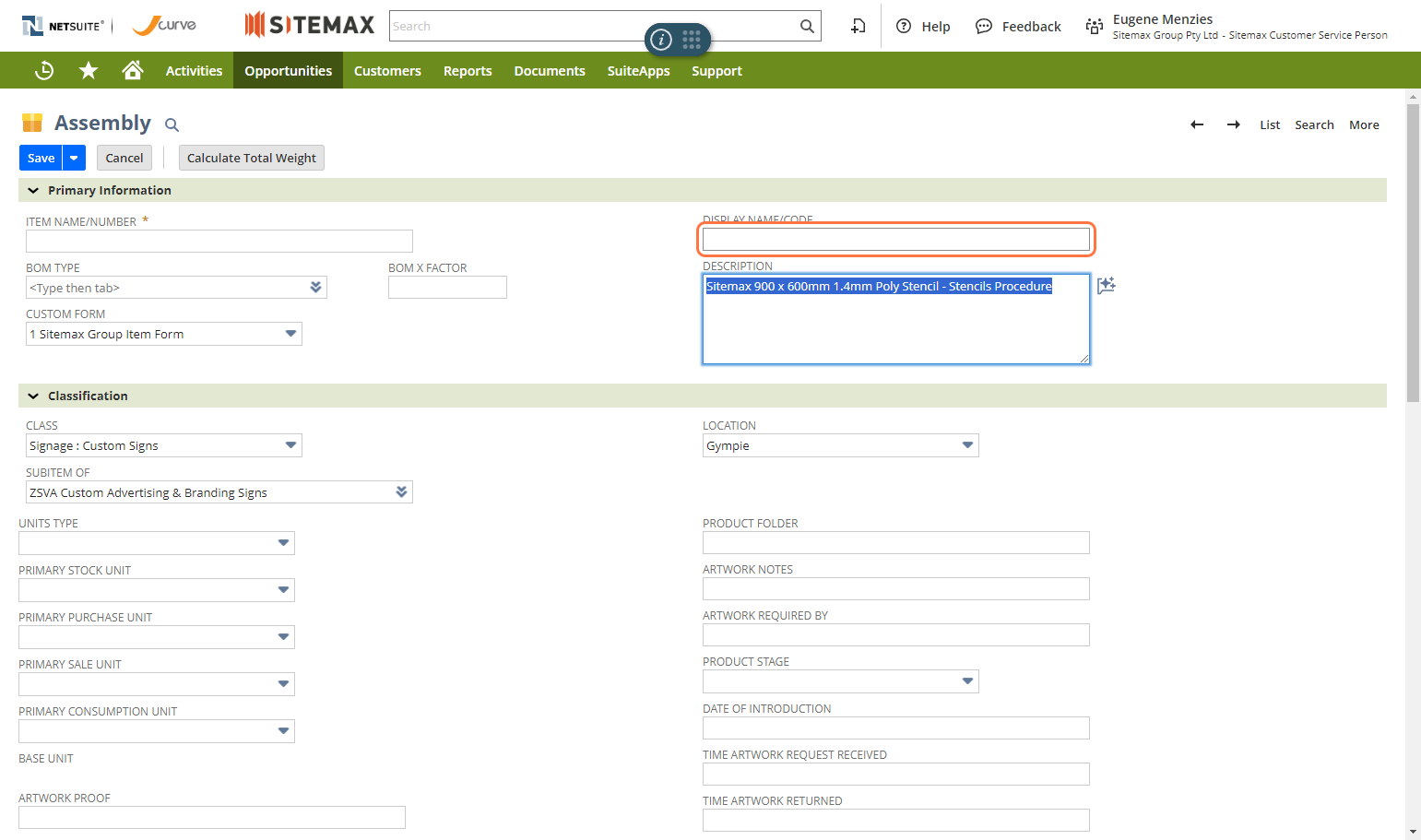Open the role switcher icon near Eugene Menzies
This screenshot has width=1421, height=840.
tap(1095, 26)
